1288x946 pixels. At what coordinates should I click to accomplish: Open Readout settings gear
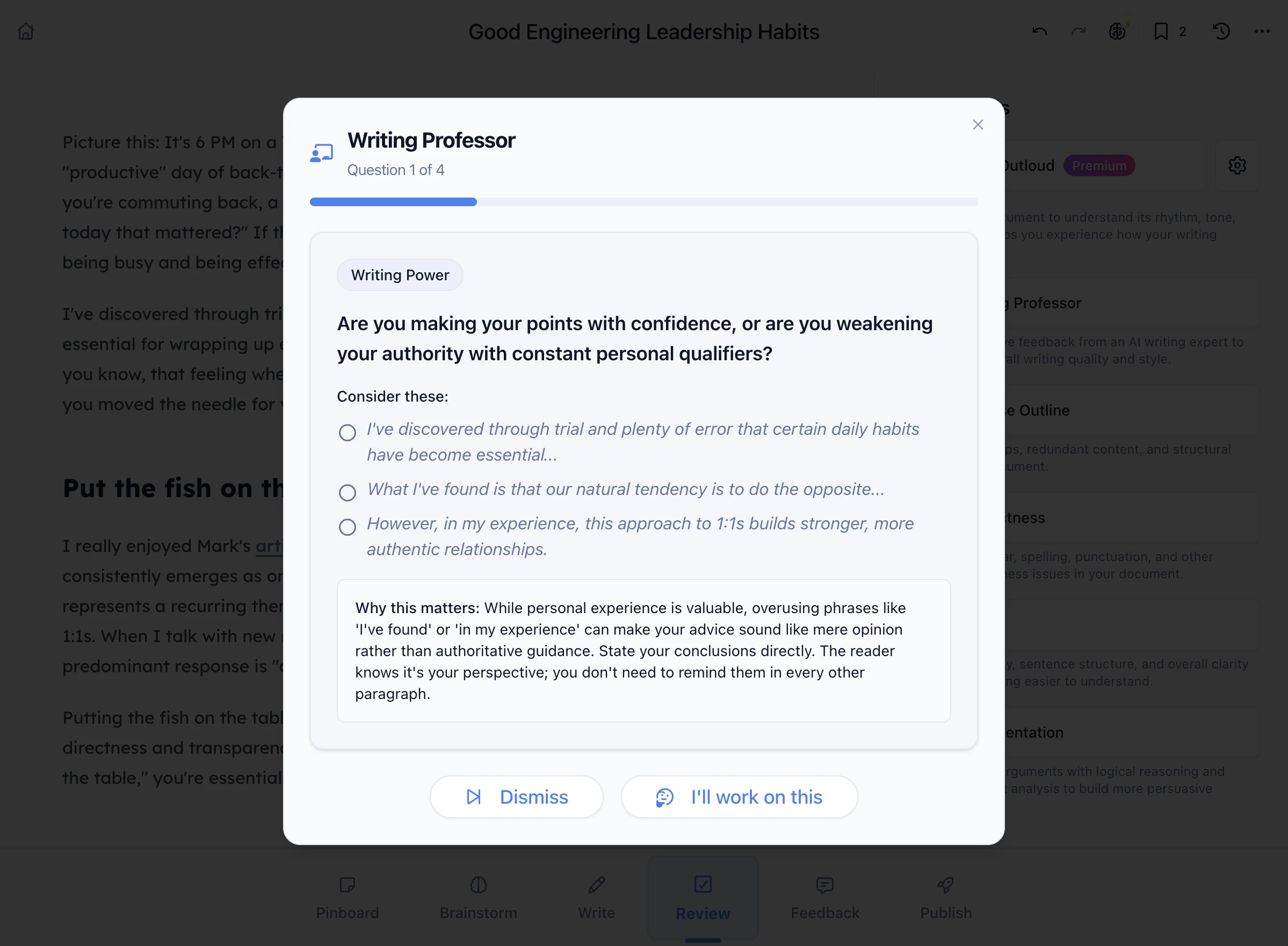pyautogui.click(x=1237, y=165)
